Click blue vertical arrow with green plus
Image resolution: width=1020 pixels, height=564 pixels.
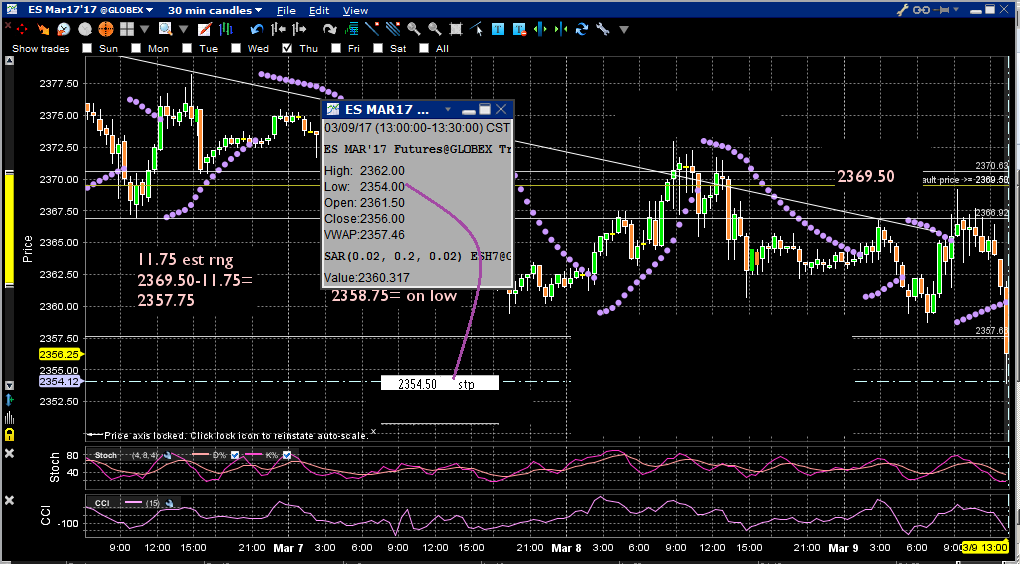click(x=9, y=400)
